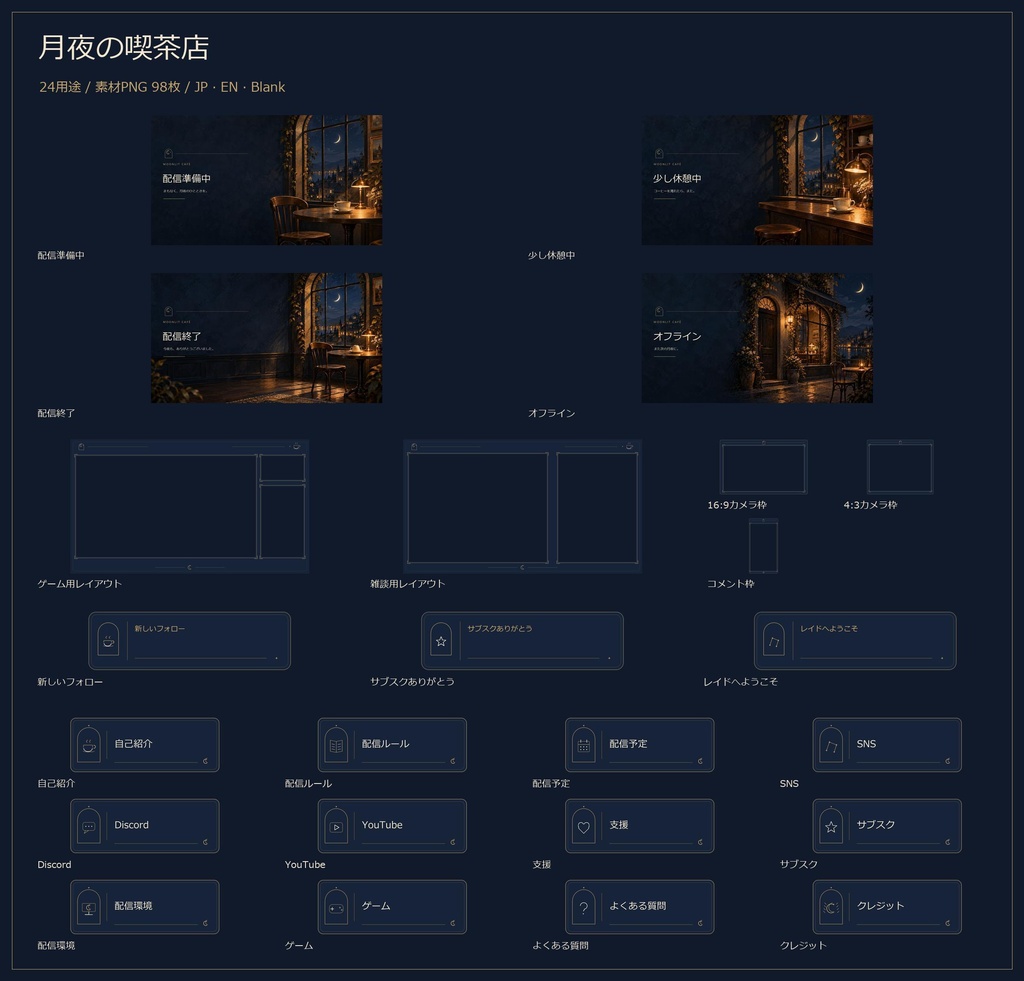This screenshot has height=981, width=1024.
Task: Click the caption '16:9カメラ枠'
Action: click(737, 505)
